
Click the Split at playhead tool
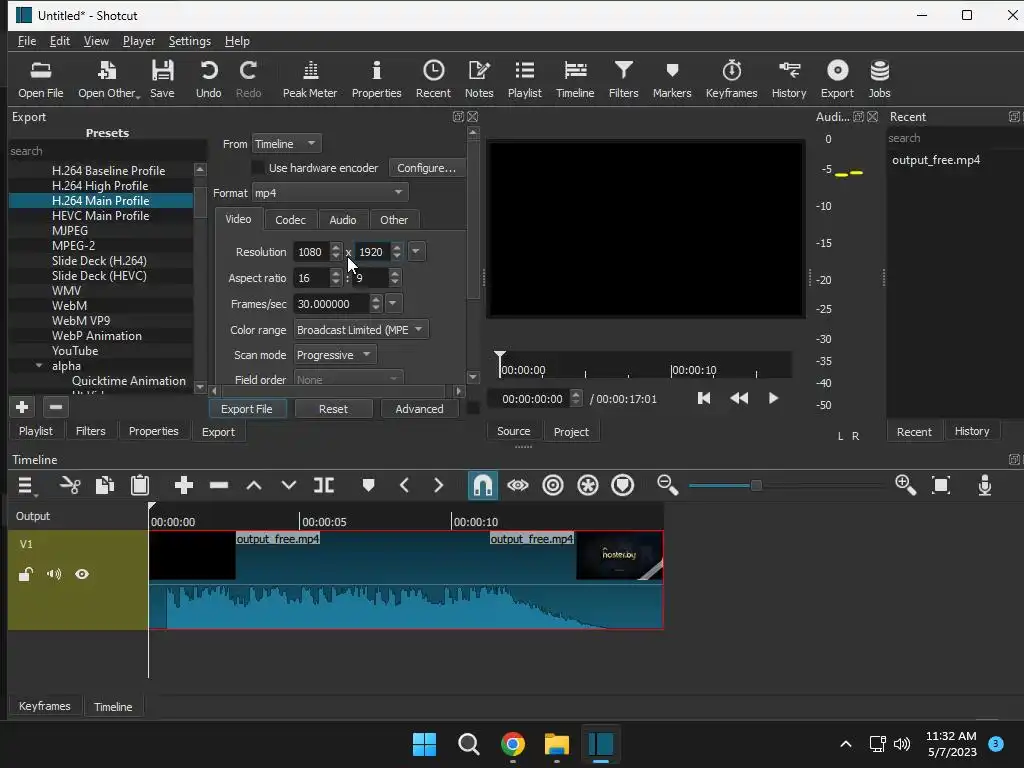point(324,485)
